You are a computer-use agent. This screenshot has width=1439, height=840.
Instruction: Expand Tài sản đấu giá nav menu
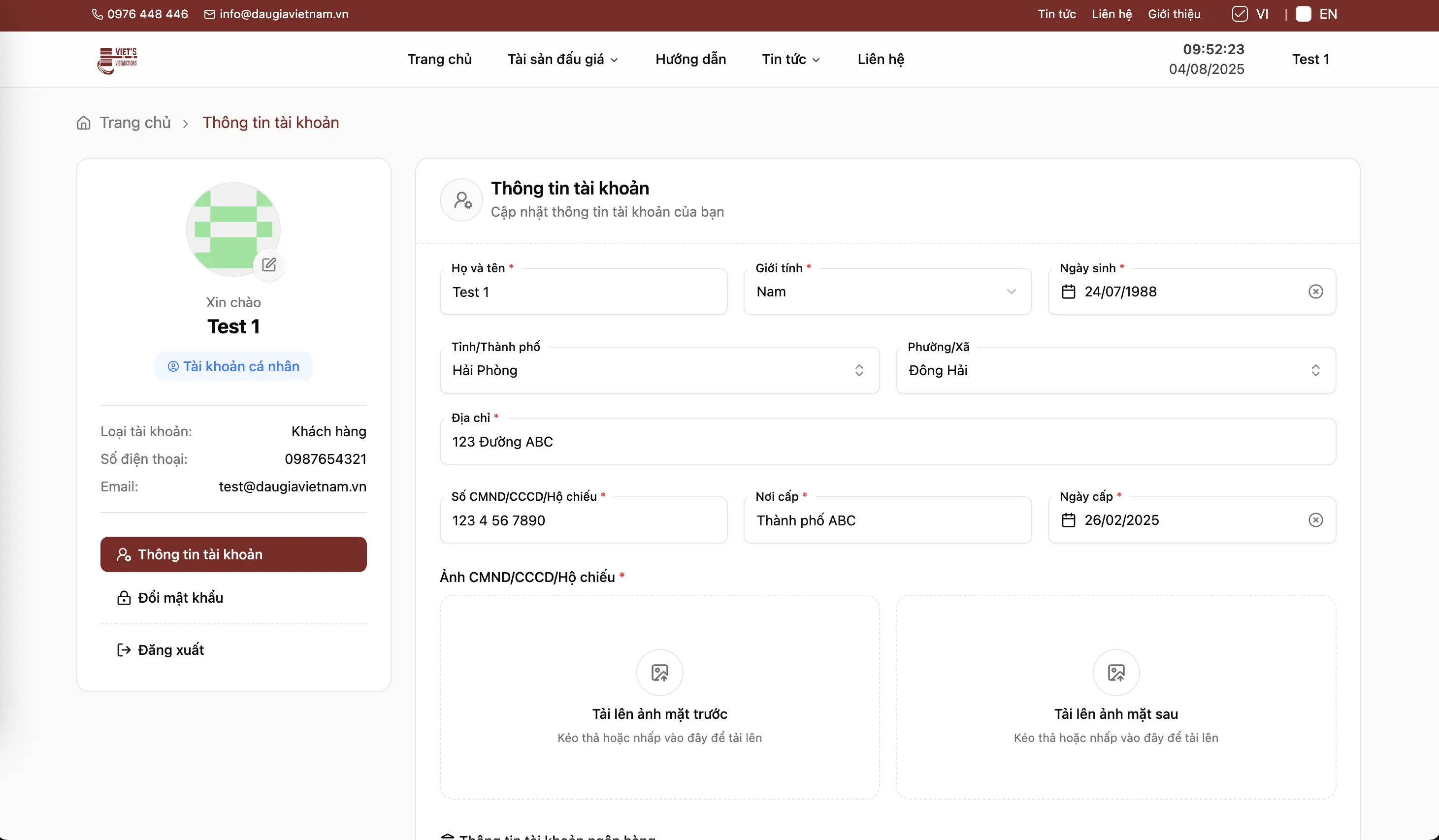click(x=562, y=60)
